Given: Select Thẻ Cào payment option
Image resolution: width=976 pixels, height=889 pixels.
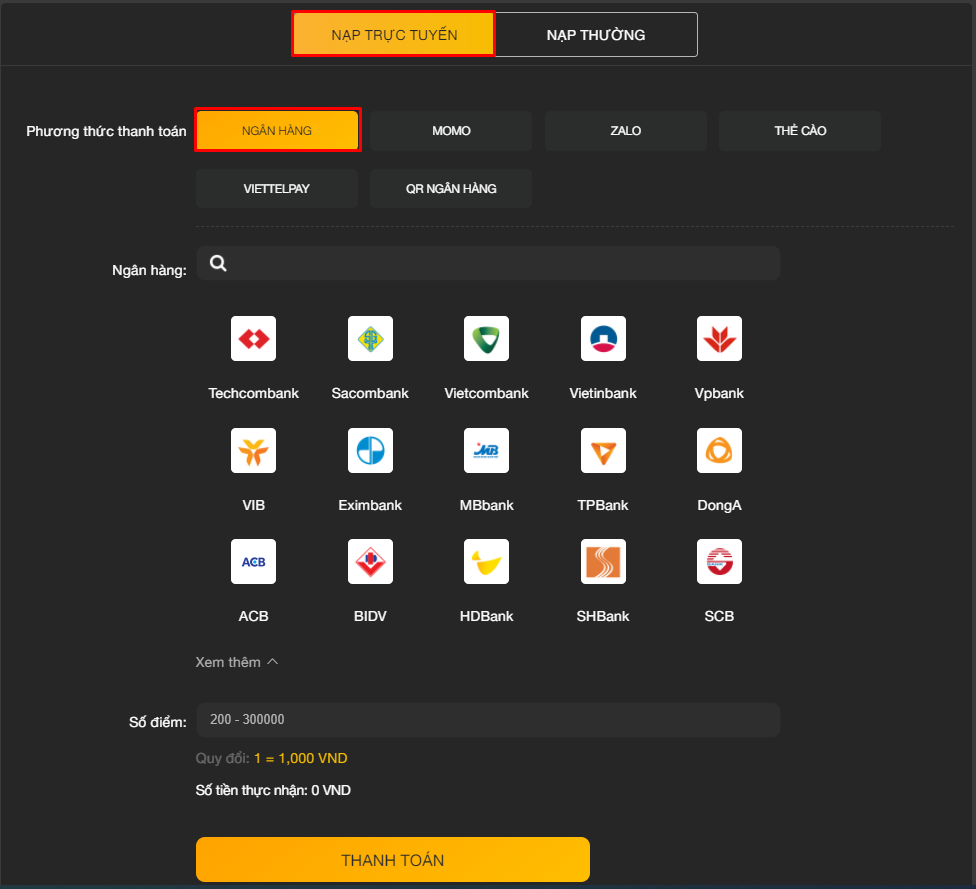Looking at the screenshot, I should [800, 131].
